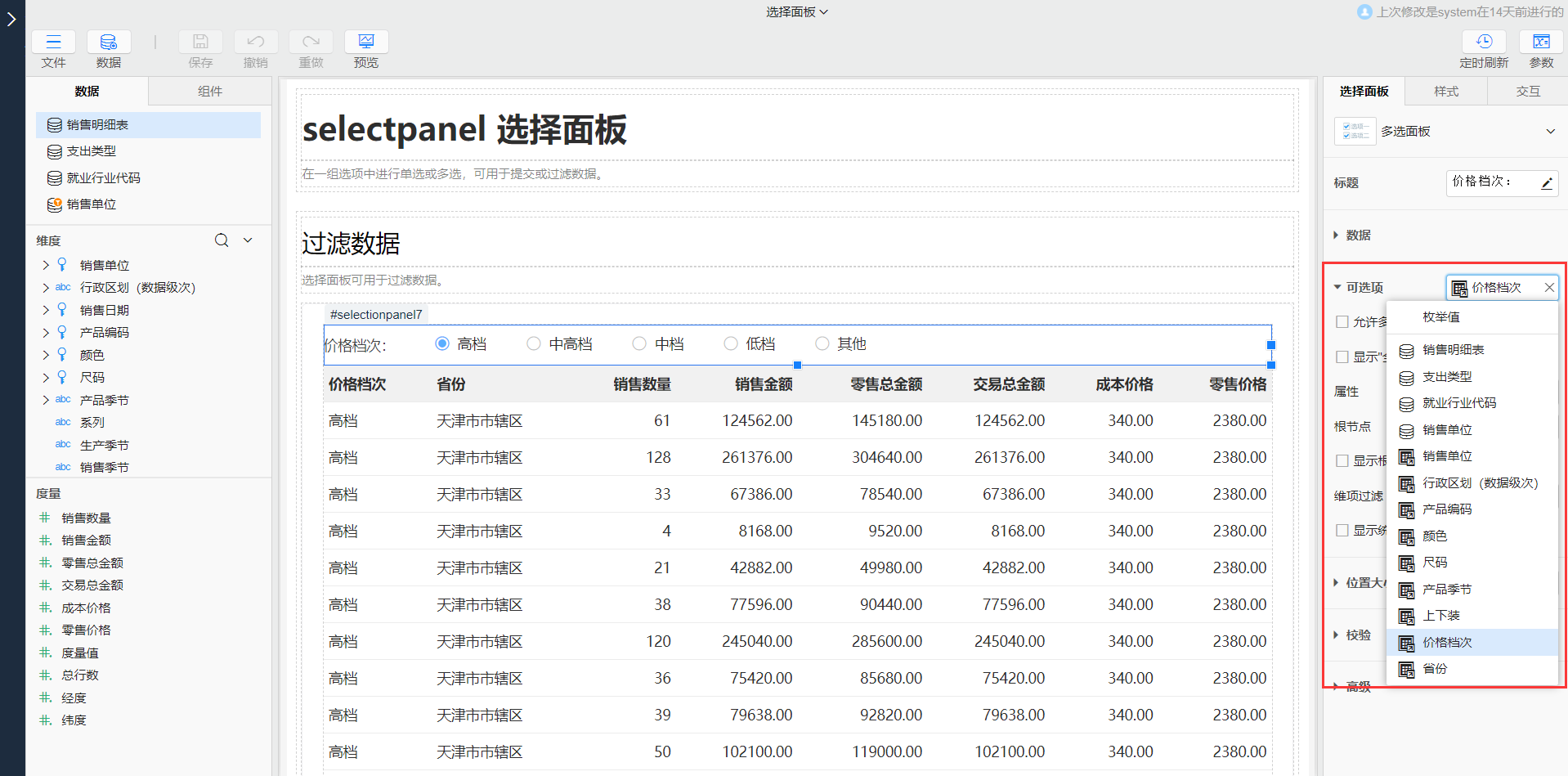Viewport: 1568px width, 776px height.
Task: Click the 预览 (Preview) icon
Action: [366, 43]
